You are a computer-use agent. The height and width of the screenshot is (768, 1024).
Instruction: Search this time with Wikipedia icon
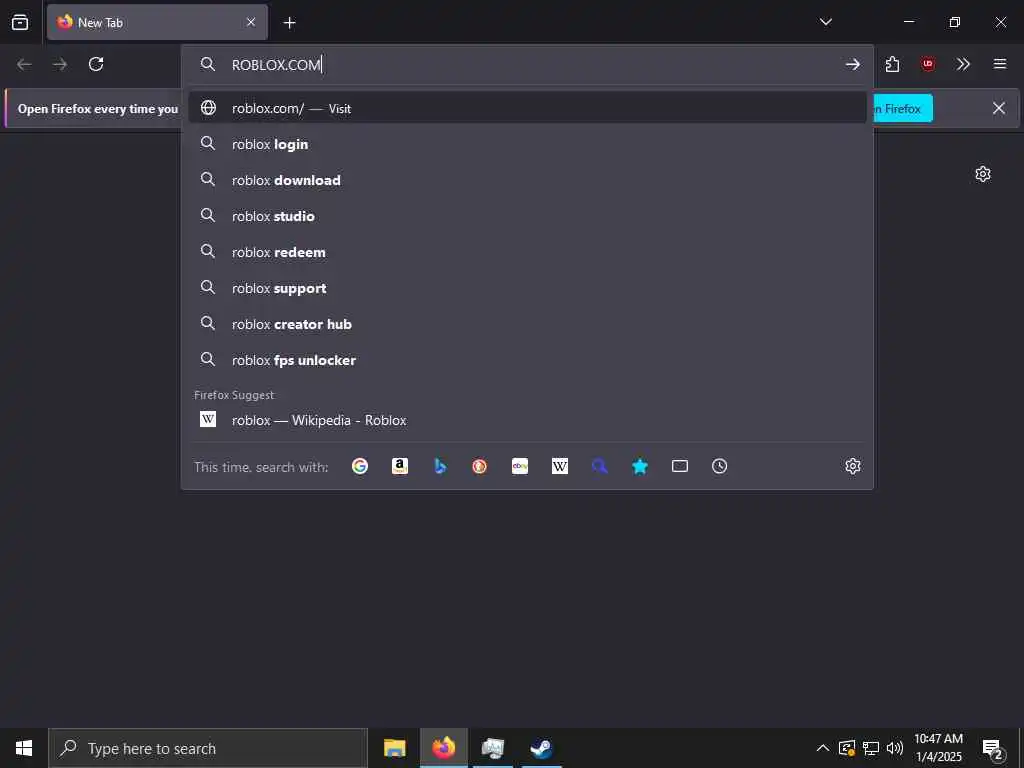point(560,466)
